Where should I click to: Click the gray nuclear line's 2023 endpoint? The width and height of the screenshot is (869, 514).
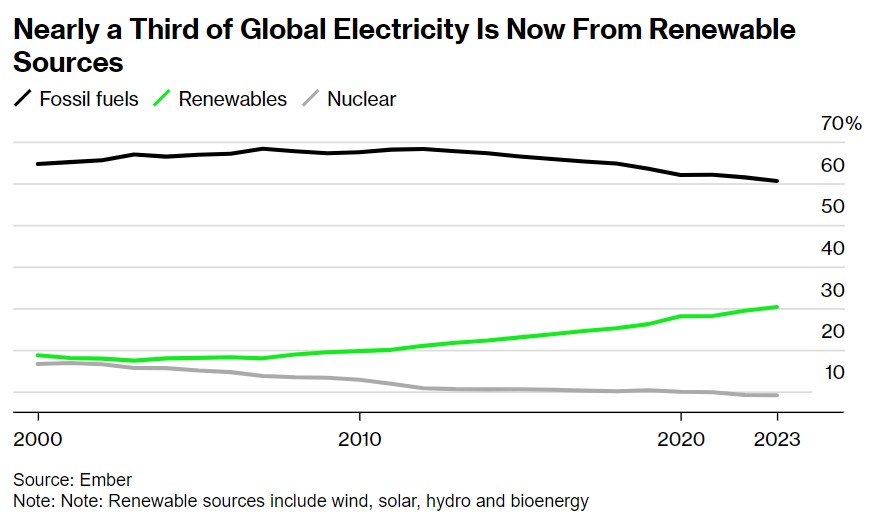click(x=777, y=395)
